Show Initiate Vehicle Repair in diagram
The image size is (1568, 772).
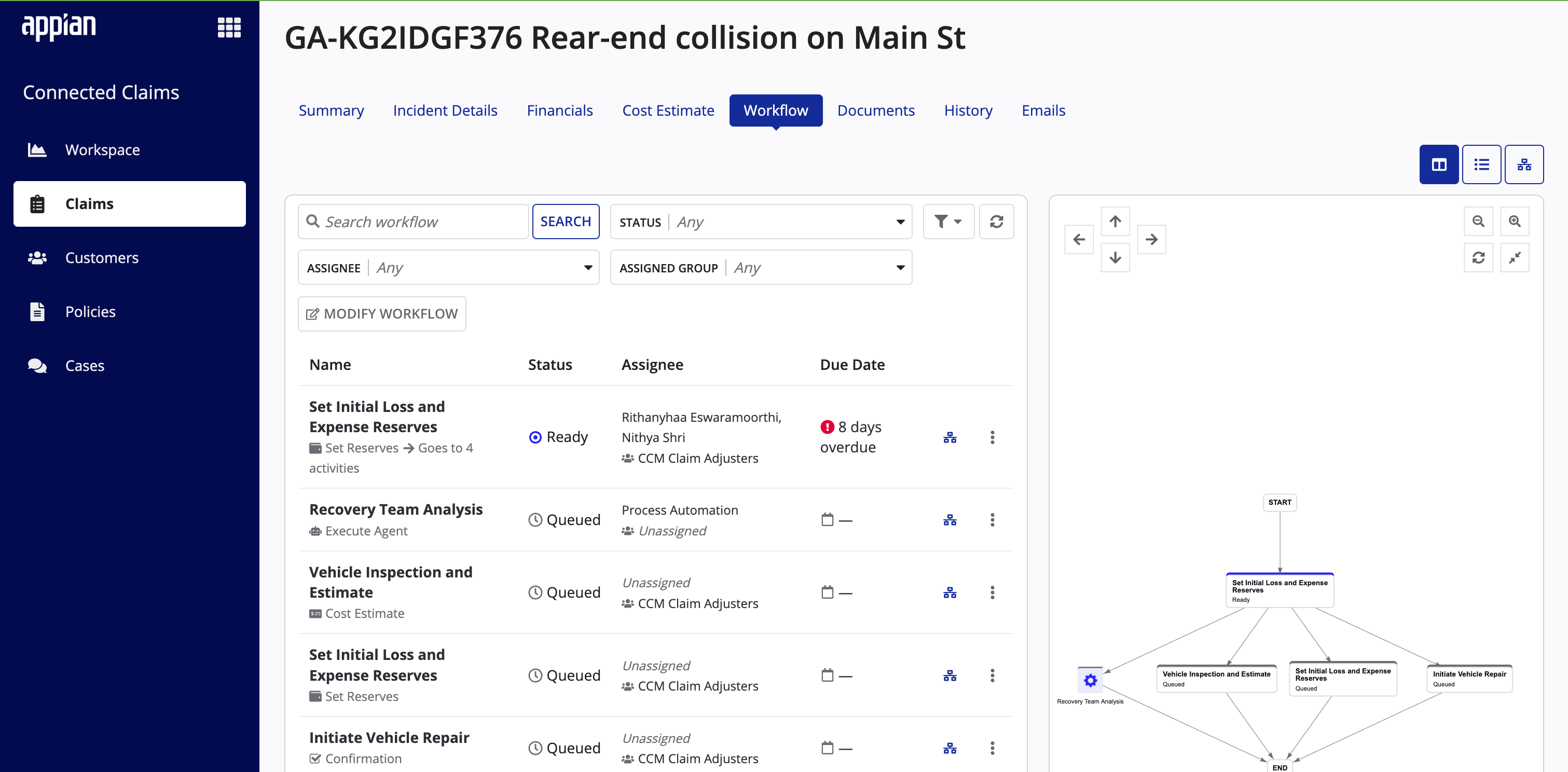coord(950,748)
